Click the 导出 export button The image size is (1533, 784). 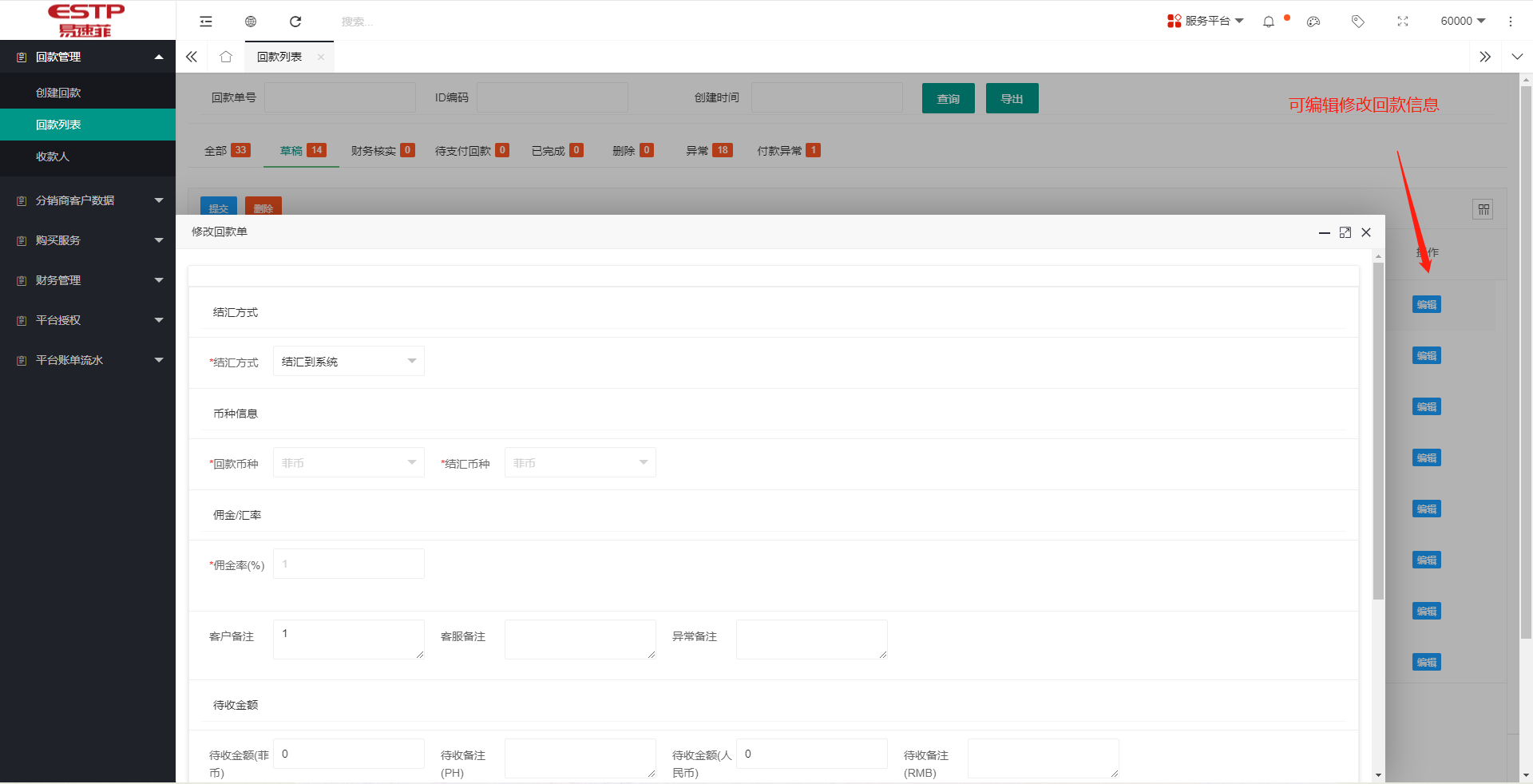coord(1012,98)
